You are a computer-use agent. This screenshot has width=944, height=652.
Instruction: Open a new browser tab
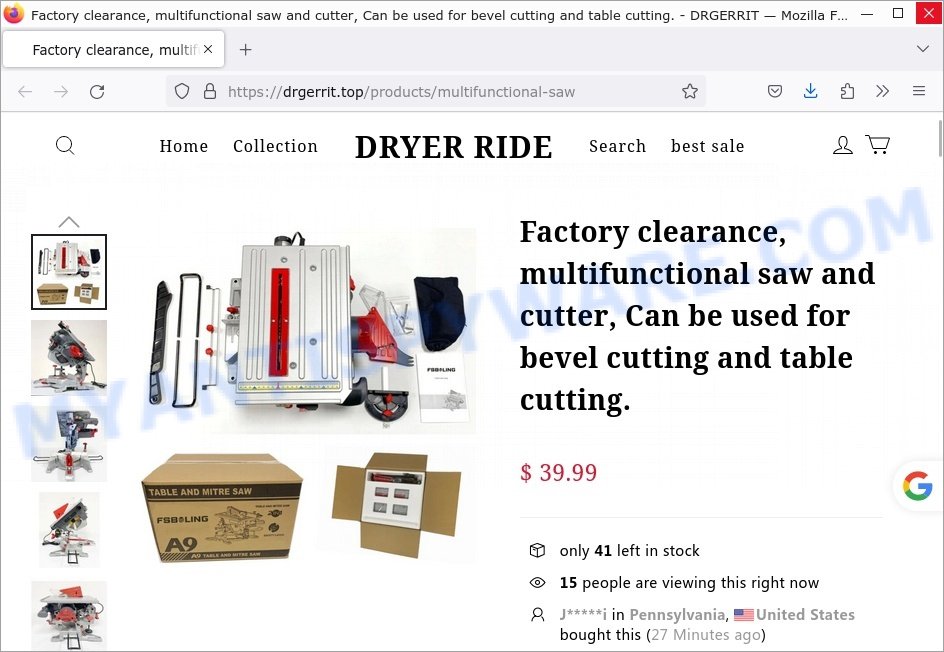[246, 49]
